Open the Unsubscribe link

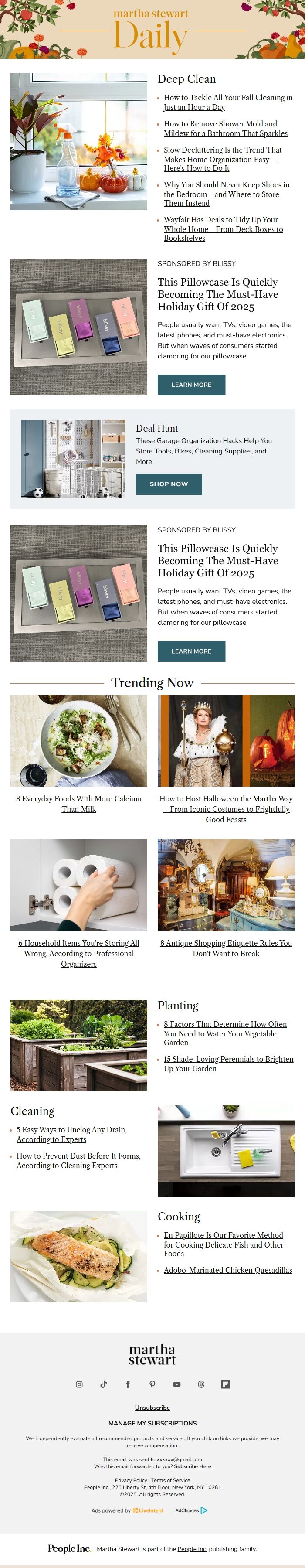(152, 1407)
